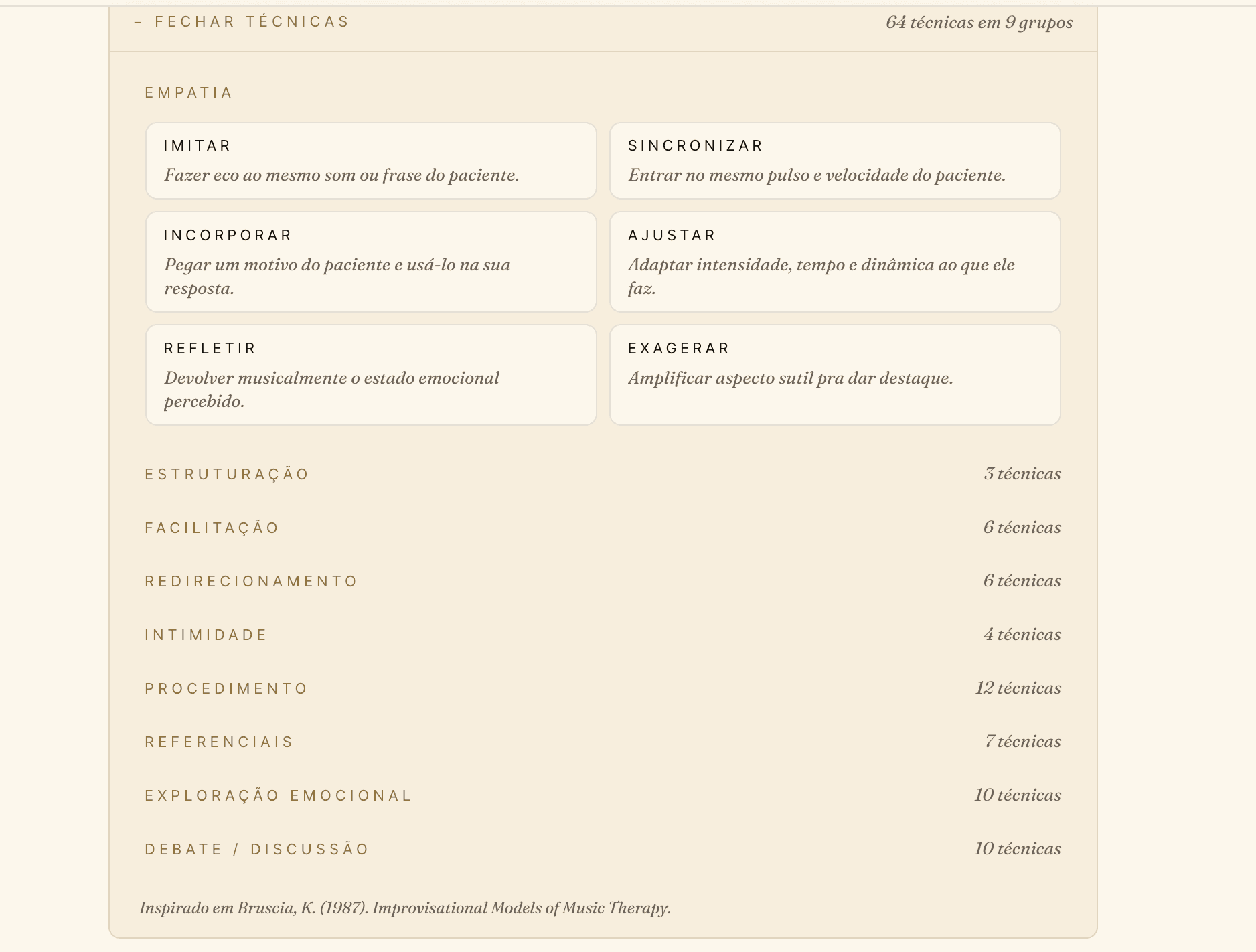
Task: Click the 64 técnicas em 9 grupos summary
Action: 979,23
